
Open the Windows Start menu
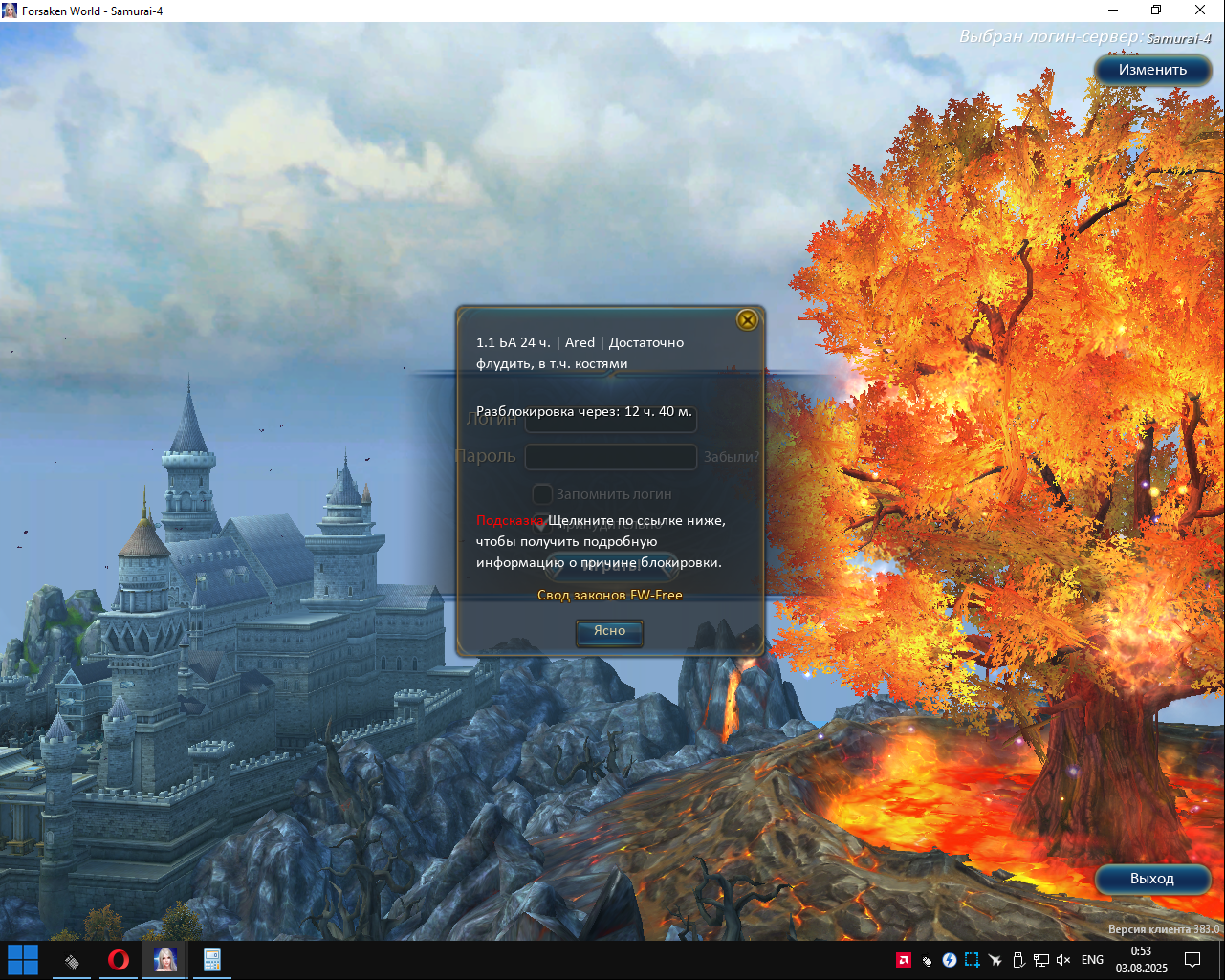coord(23,960)
